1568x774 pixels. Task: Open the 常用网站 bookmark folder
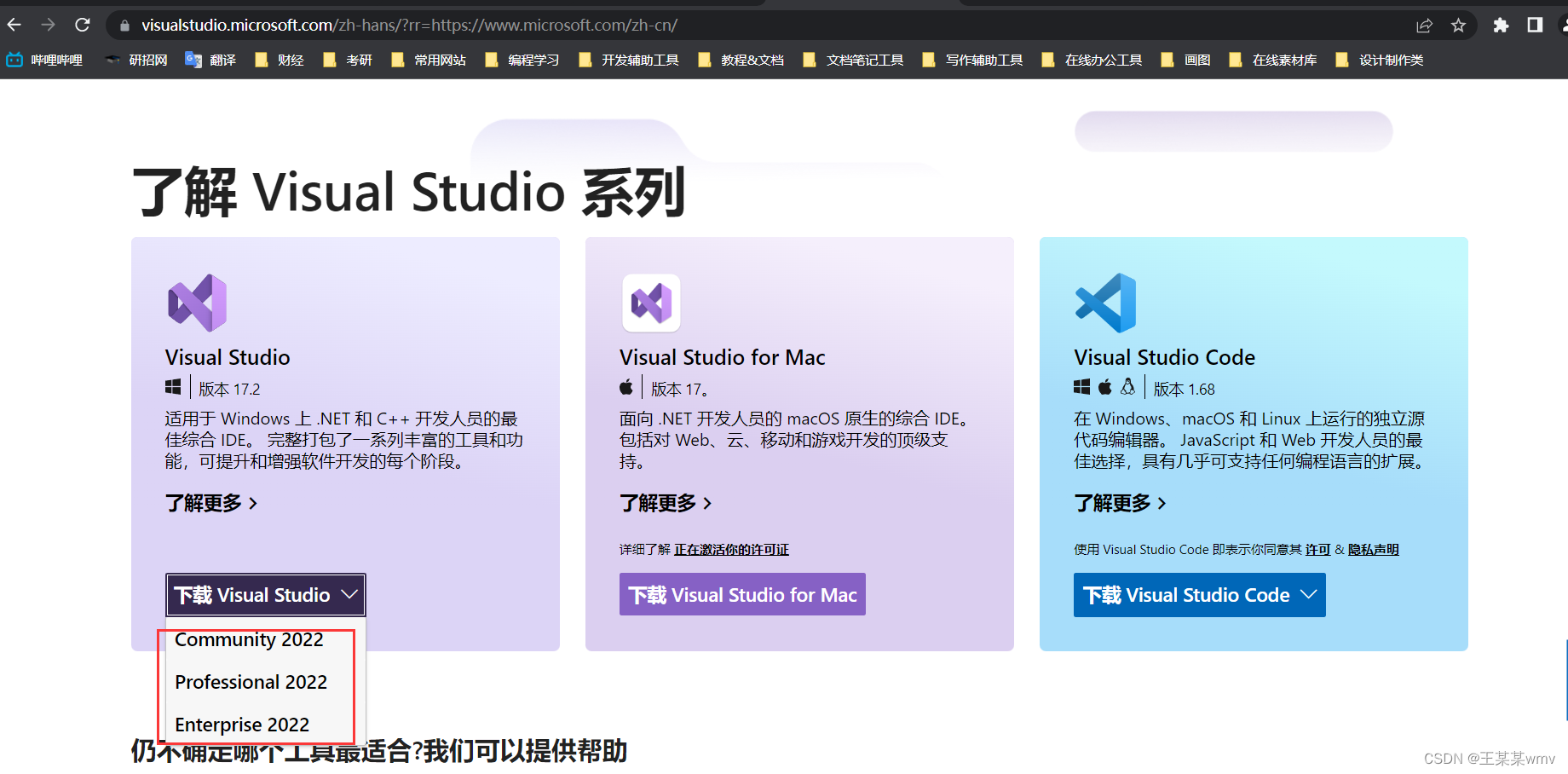coord(429,60)
